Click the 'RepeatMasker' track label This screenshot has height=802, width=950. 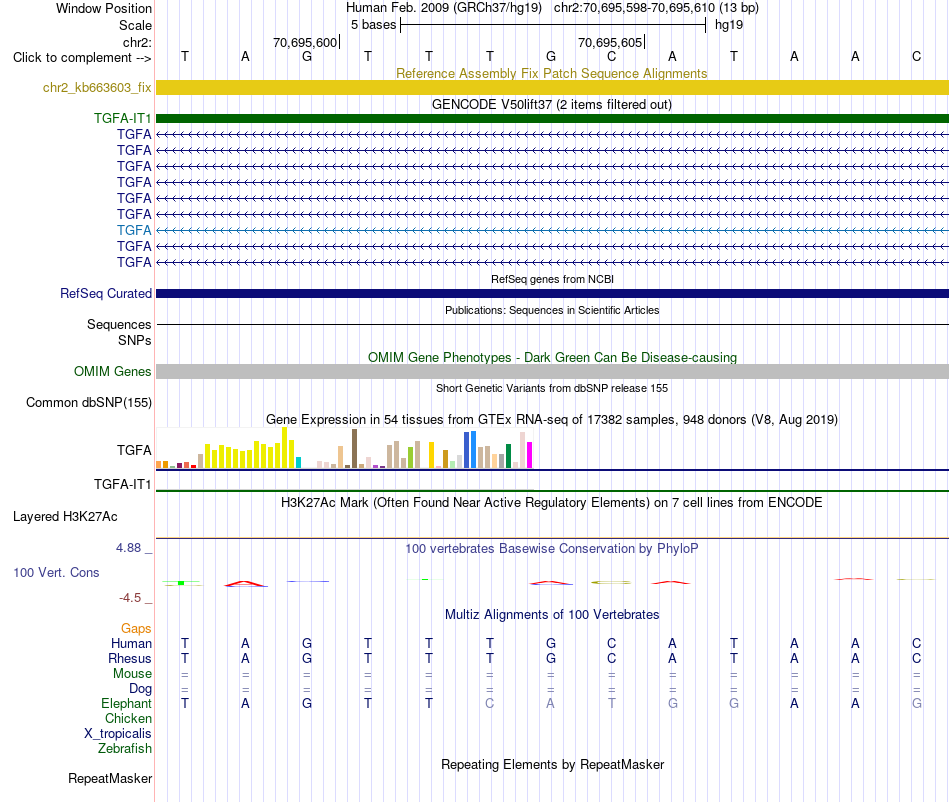(x=110, y=778)
